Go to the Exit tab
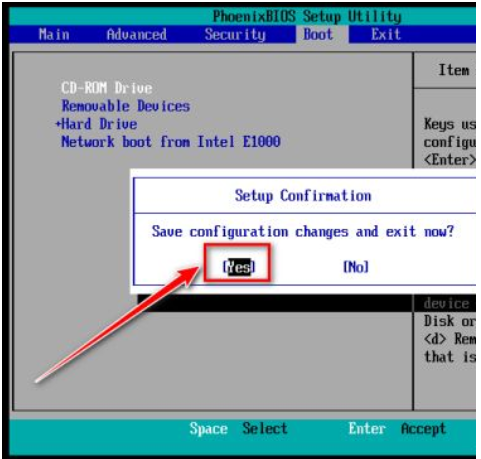 [386, 35]
